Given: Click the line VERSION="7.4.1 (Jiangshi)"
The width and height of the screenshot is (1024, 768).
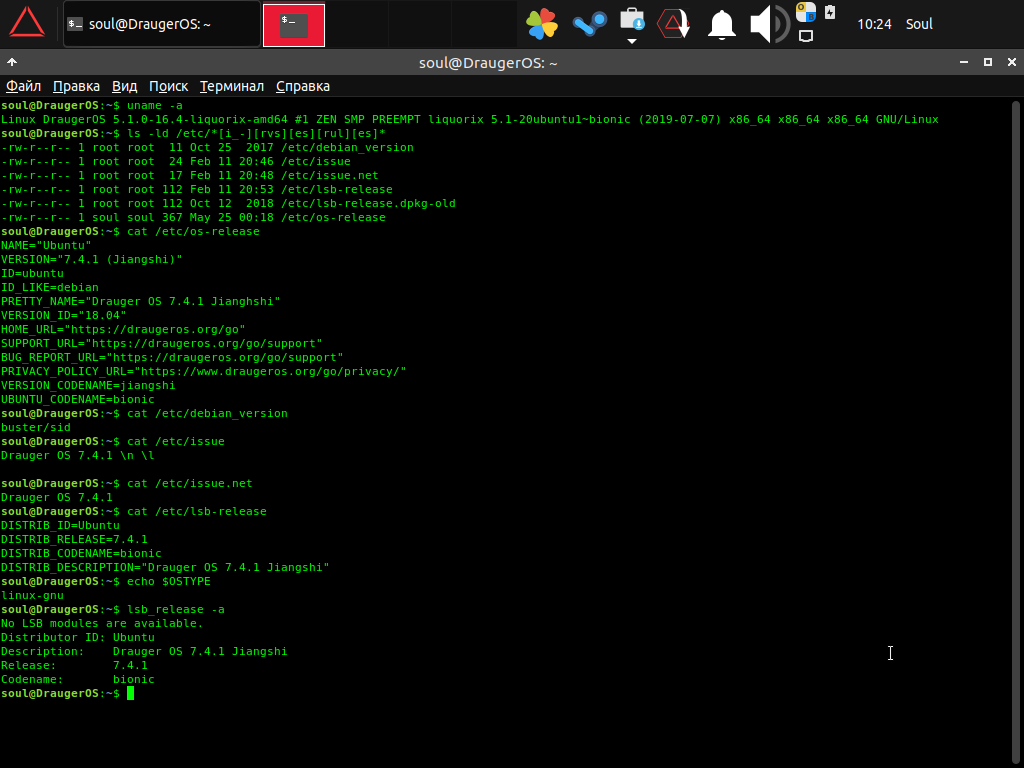Looking at the screenshot, I should (x=91, y=259).
